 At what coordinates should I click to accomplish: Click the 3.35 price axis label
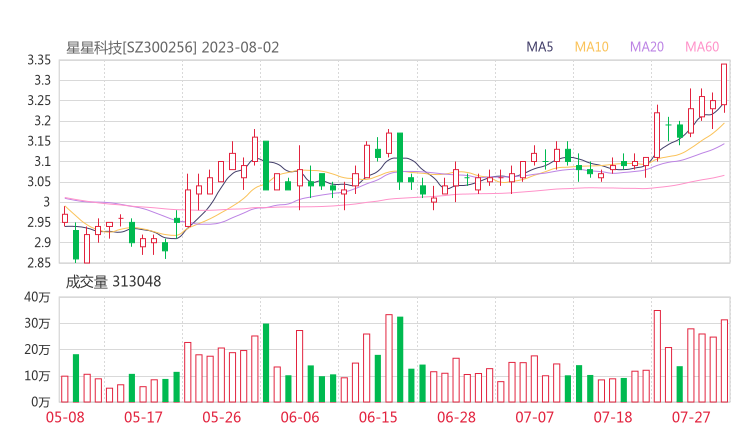[39, 60]
